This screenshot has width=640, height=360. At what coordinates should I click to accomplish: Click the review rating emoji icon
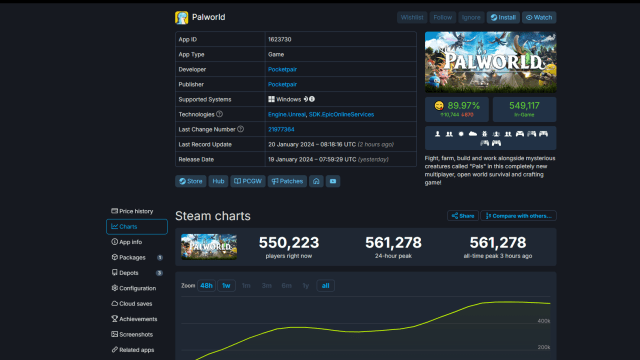tap(439, 106)
